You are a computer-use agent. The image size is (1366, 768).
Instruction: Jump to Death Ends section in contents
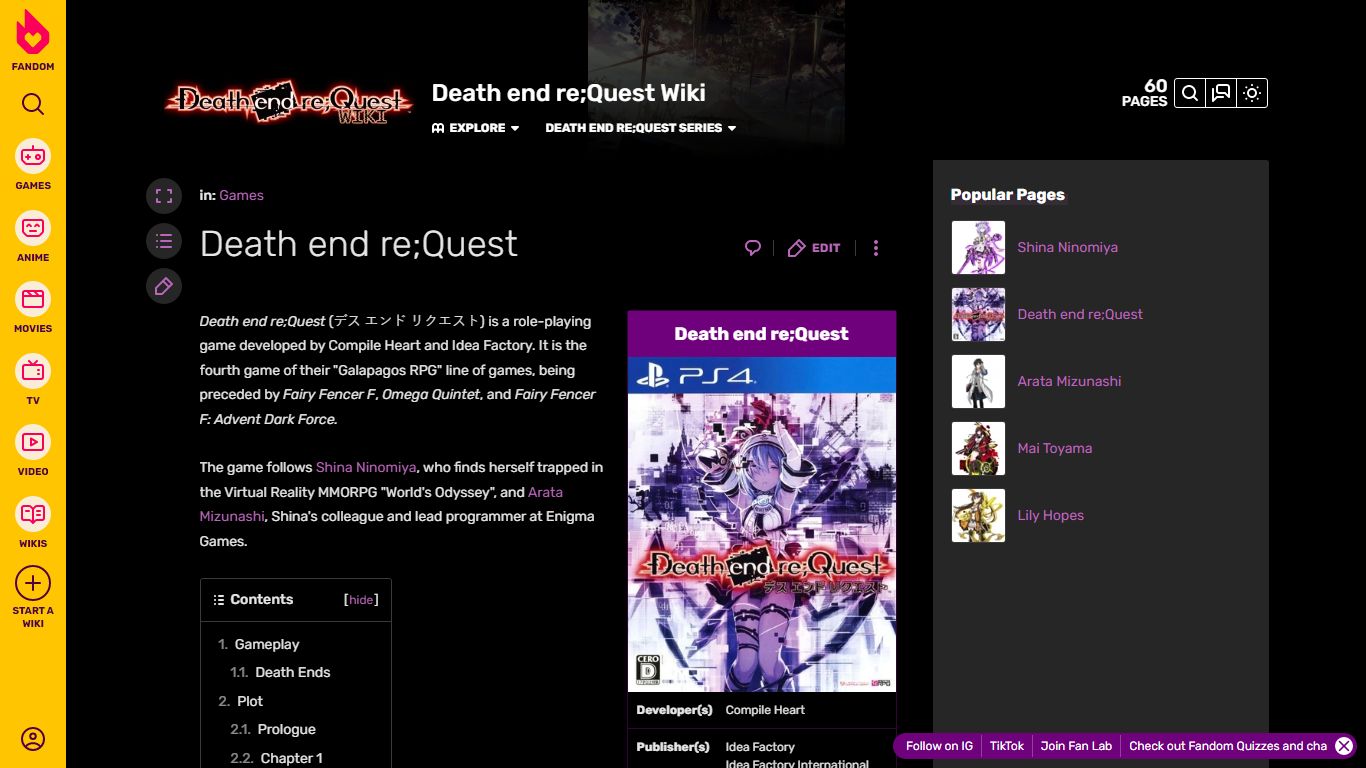293,672
